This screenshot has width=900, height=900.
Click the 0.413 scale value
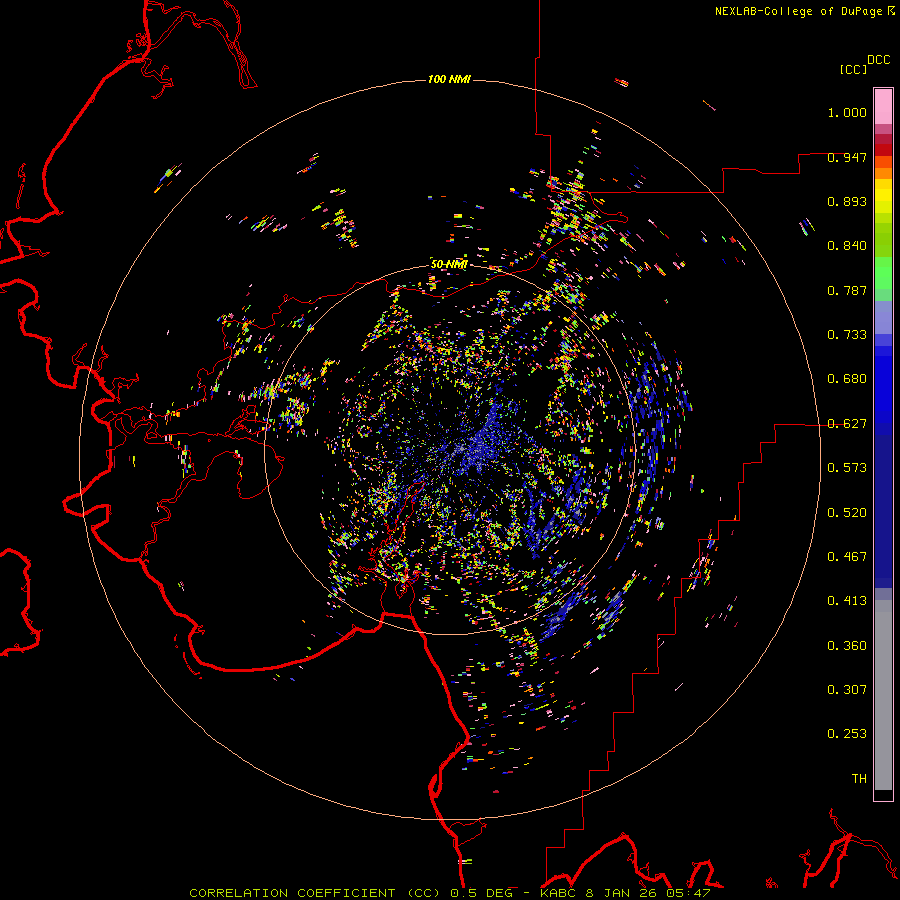pyautogui.click(x=847, y=601)
